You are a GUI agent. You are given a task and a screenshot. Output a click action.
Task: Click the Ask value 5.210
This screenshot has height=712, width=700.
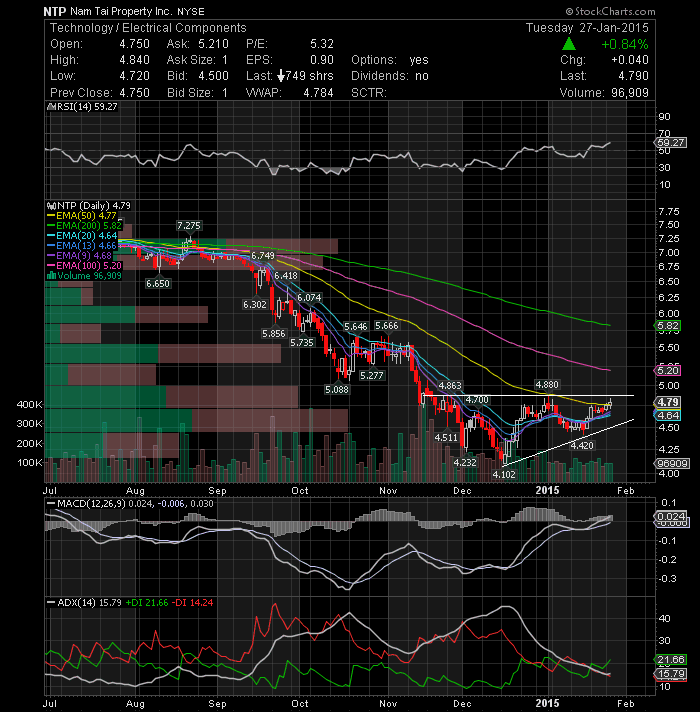coord(213,44)
